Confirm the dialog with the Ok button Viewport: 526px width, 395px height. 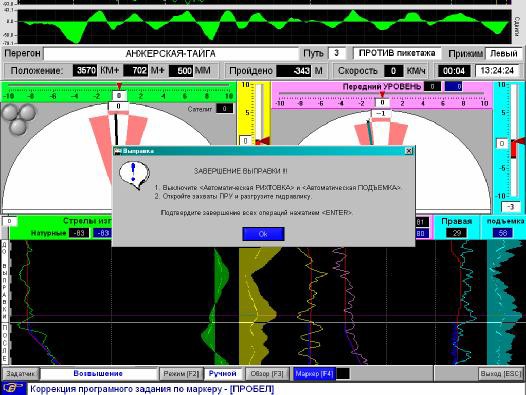pyautogui.click(x=263, y=234)
